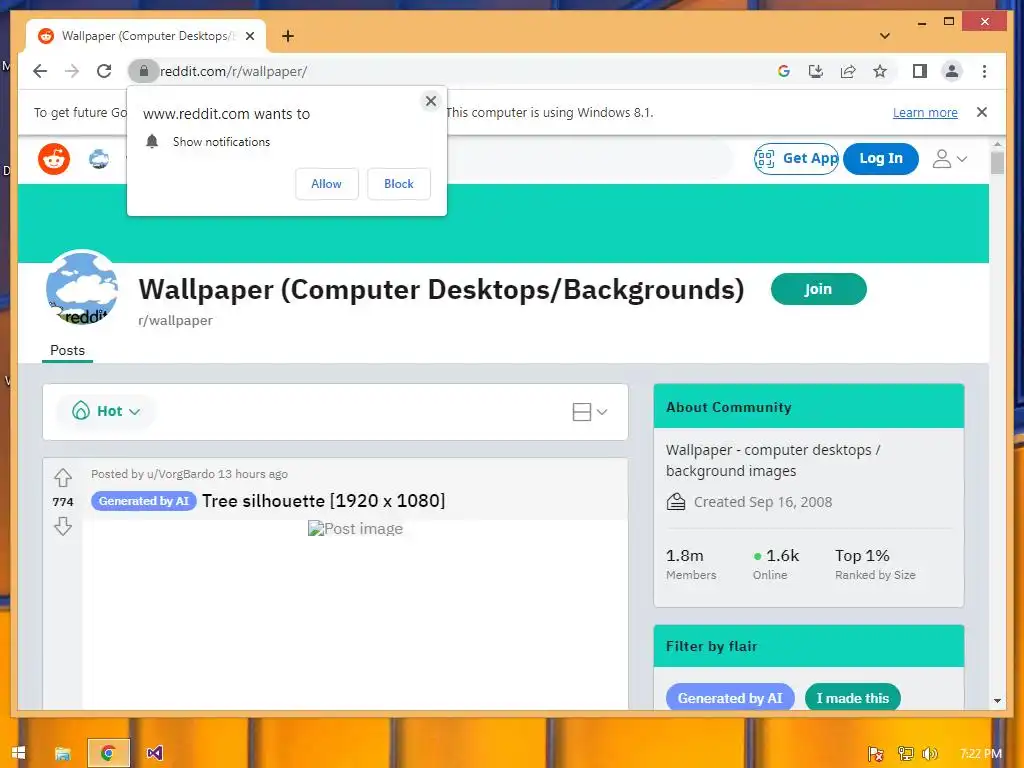1024x768 pixels.
Task: Switch to the Posts tab
Action: (x=67, y=351)
